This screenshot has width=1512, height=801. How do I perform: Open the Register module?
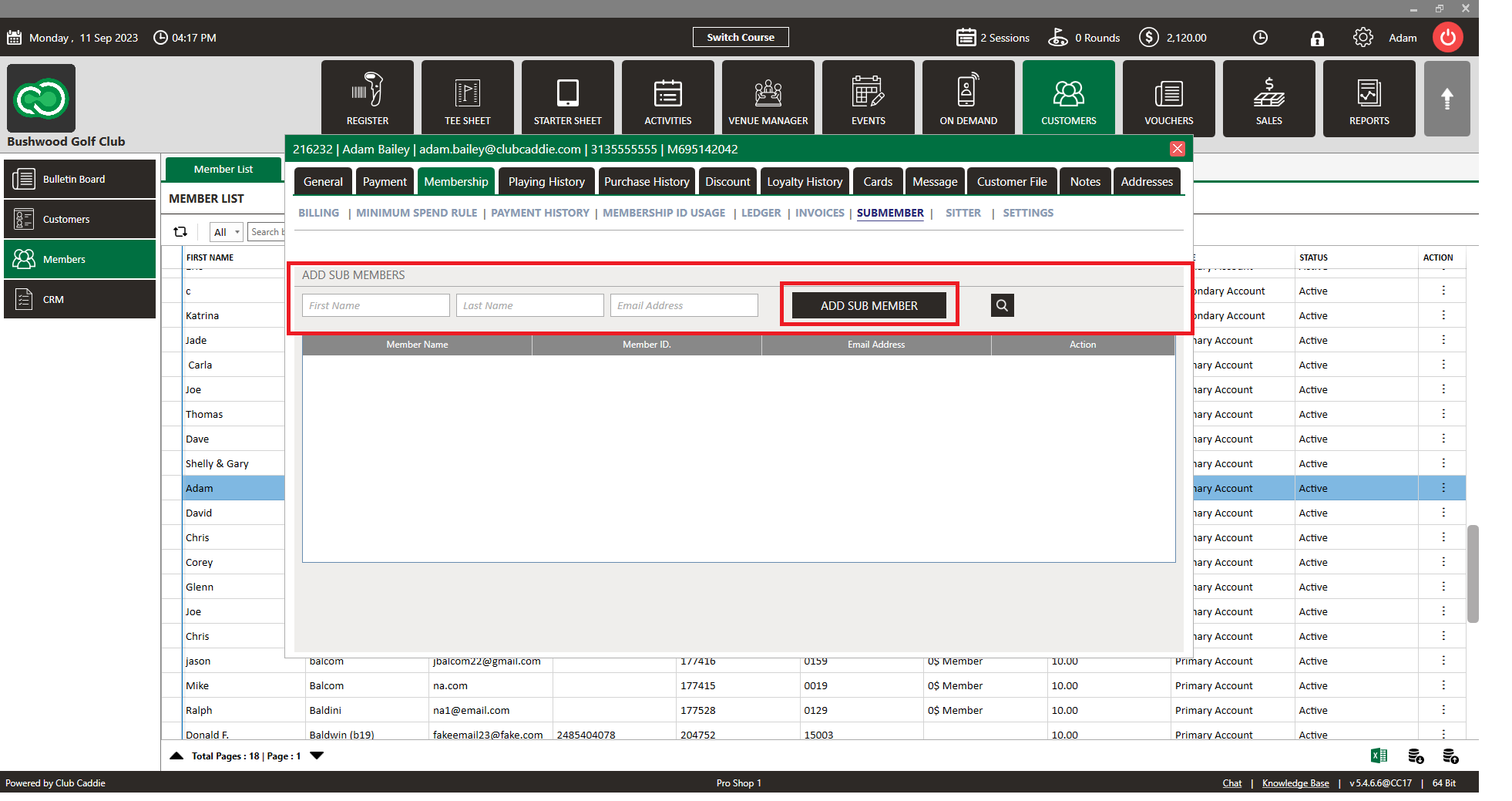368,98
